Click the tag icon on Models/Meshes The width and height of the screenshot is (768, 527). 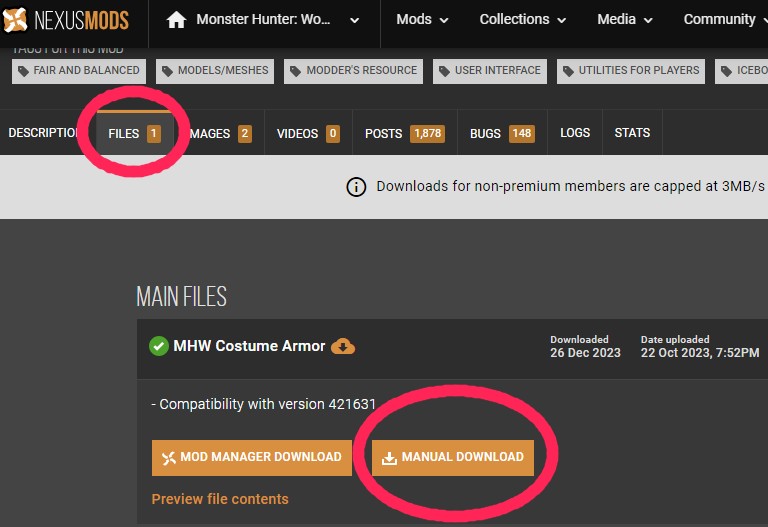pos(168,72)
